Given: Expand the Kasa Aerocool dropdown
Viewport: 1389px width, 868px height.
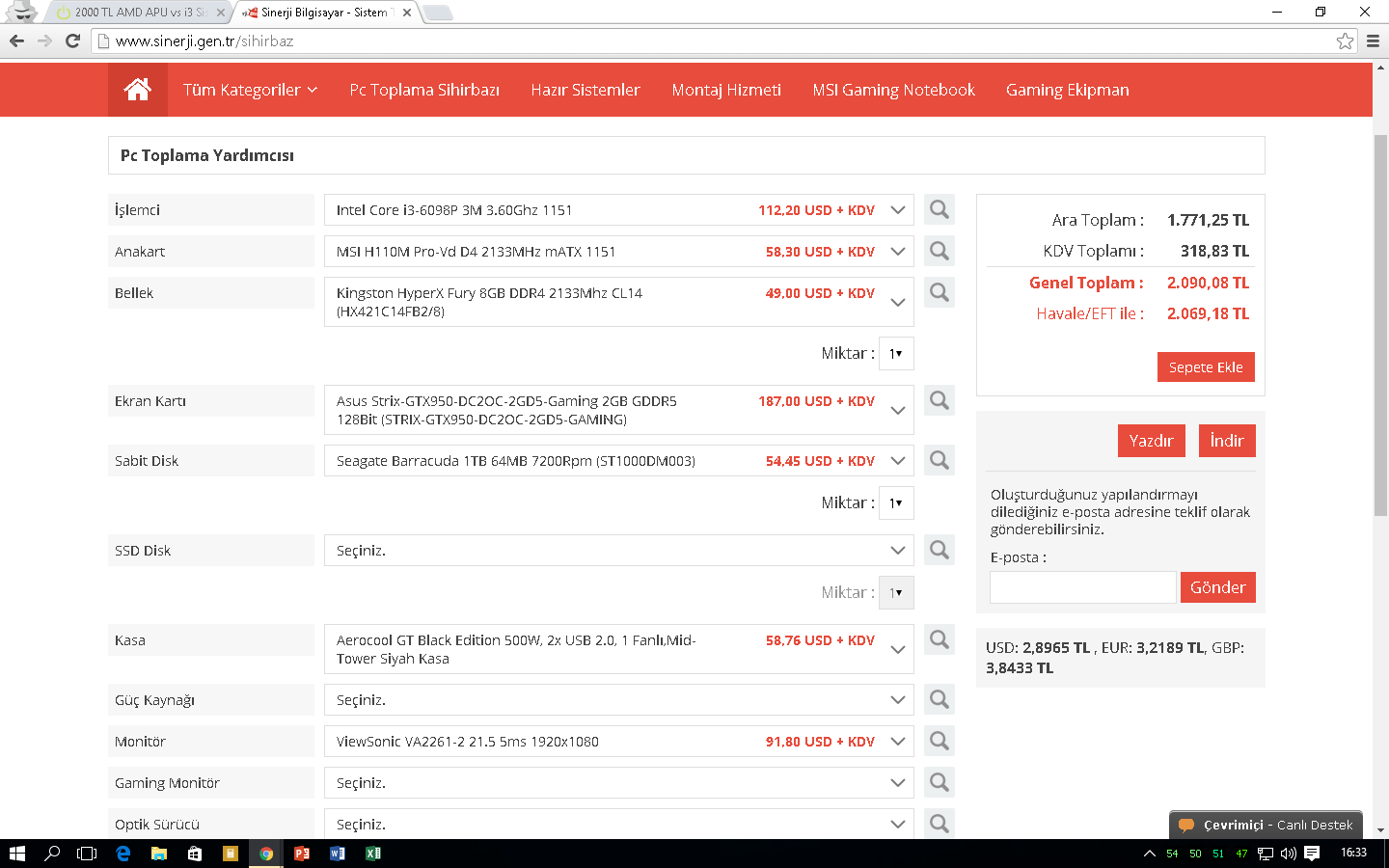Looking at the screenshot, I should 618,649.
